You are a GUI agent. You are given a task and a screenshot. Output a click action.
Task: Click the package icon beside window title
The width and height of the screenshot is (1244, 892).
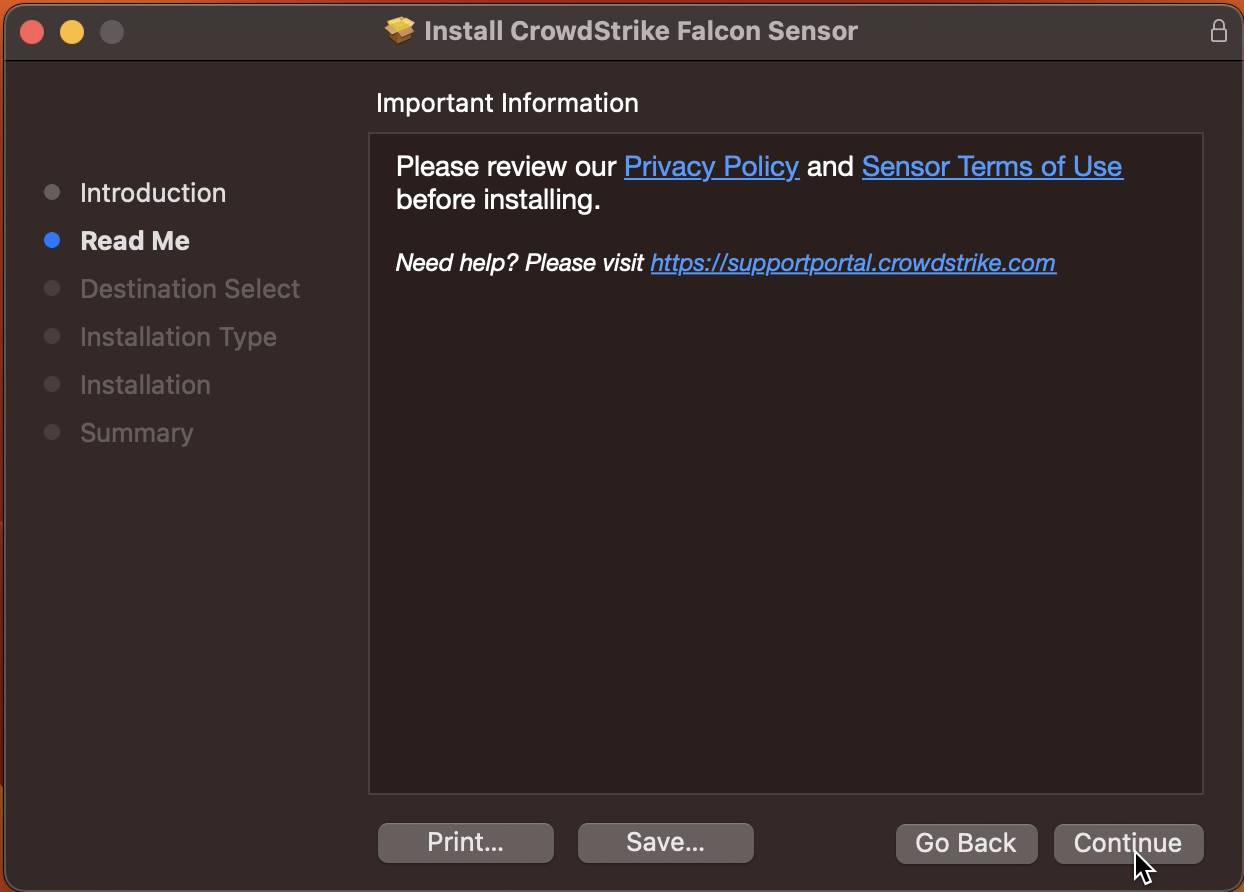(399, 31)
